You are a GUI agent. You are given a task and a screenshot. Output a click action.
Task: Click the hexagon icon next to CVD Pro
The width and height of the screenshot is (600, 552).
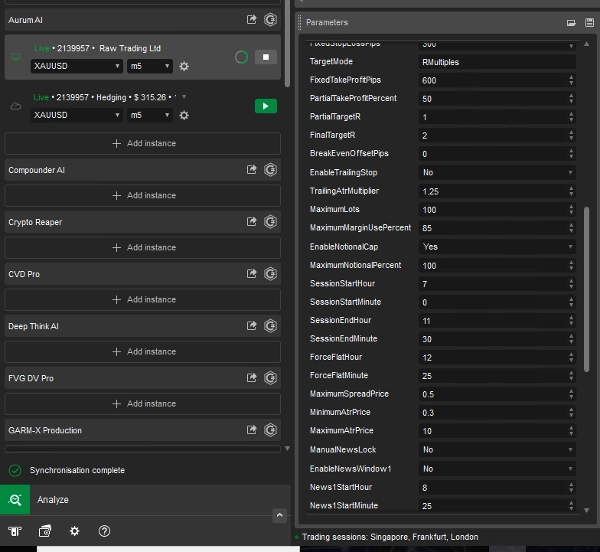[270, 274]
